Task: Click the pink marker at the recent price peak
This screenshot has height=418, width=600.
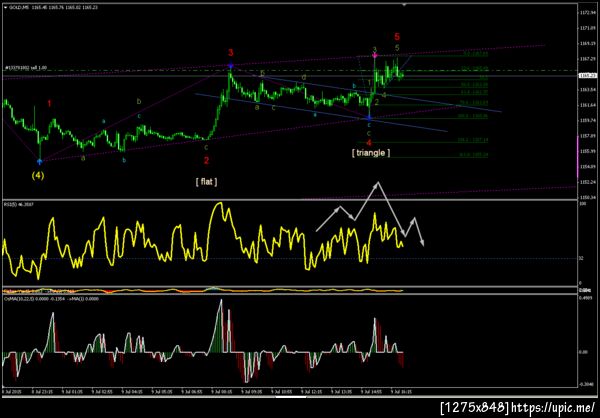Action: point(375,56)
